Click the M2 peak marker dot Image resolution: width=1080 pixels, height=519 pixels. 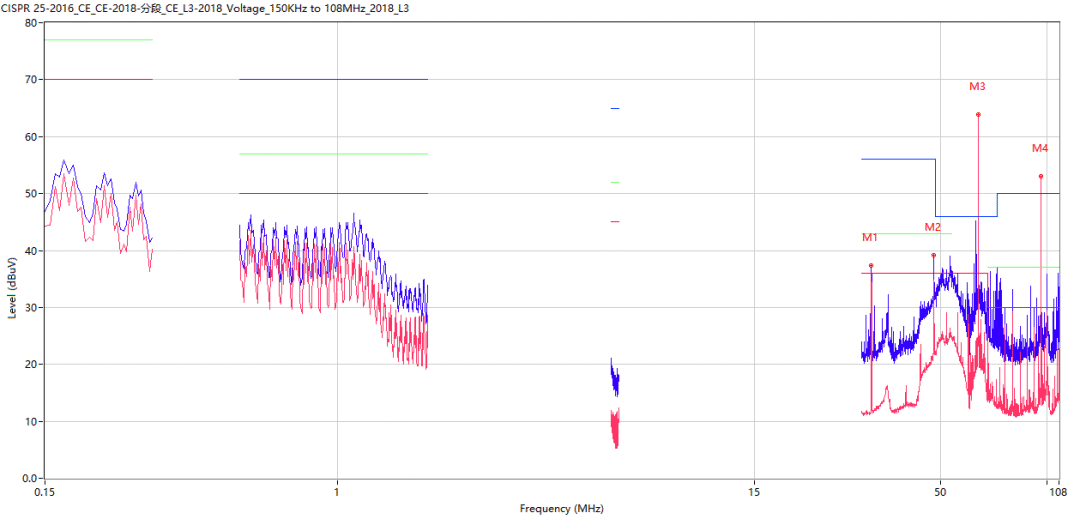[x=934, y=255]
